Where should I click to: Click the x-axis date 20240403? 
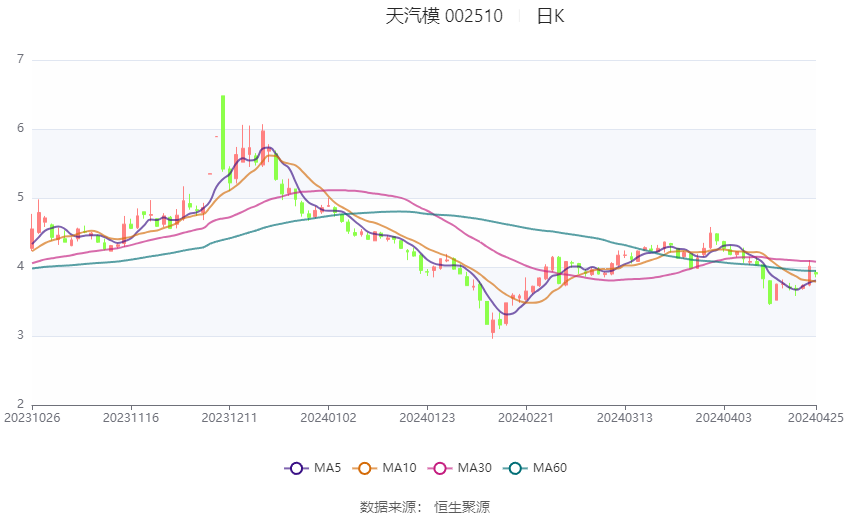[x=724, y=418]
